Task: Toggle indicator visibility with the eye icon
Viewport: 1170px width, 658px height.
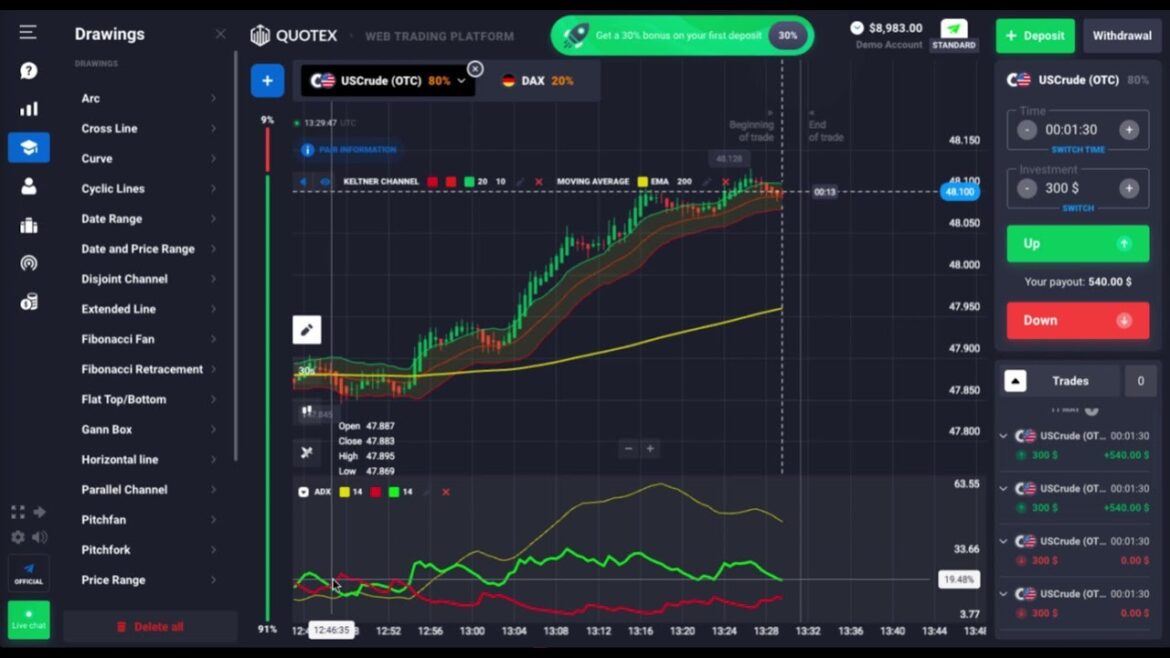Action: point(325,182)
